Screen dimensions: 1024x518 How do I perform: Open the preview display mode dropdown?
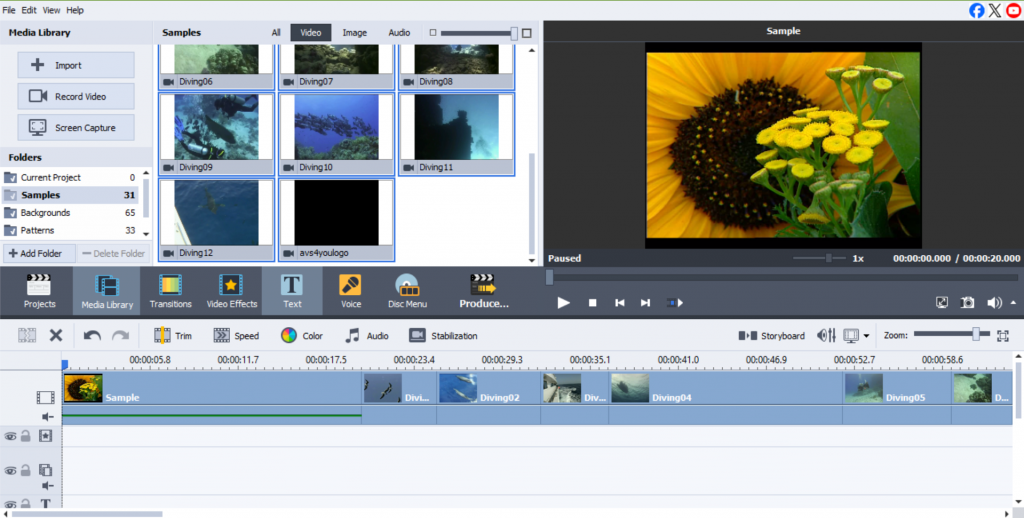tap(866, 336)
